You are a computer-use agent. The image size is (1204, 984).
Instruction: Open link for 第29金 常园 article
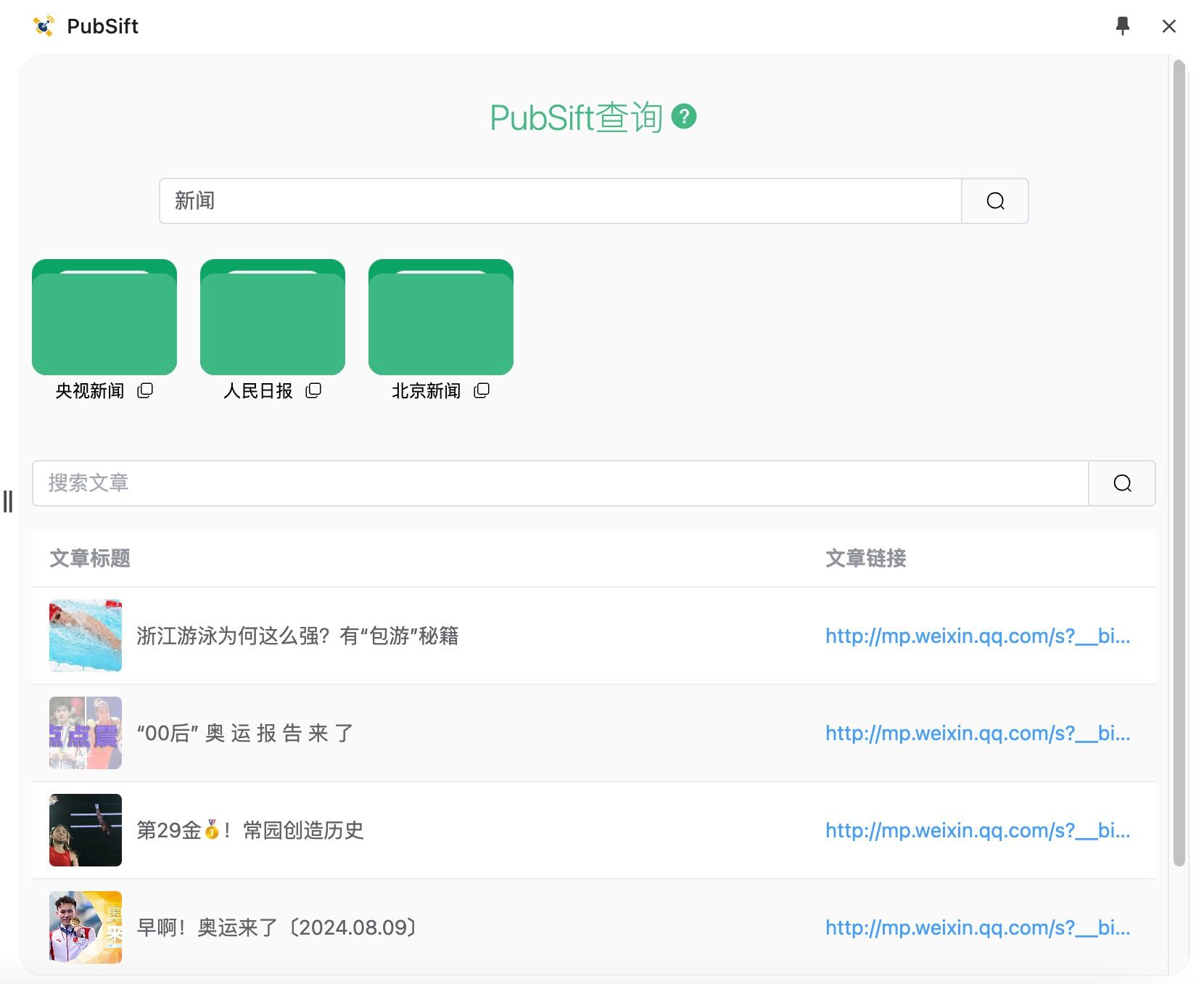[978, 830]
